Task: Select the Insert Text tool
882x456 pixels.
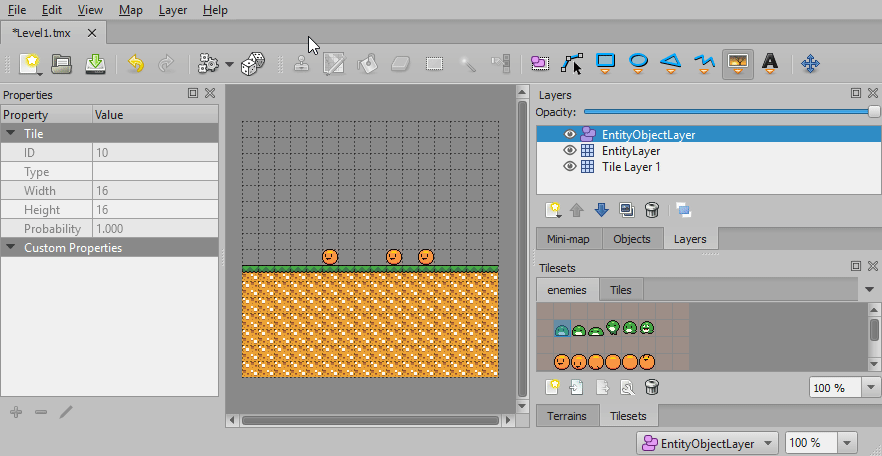Action: pyautogui.click(x=770, y=64)
